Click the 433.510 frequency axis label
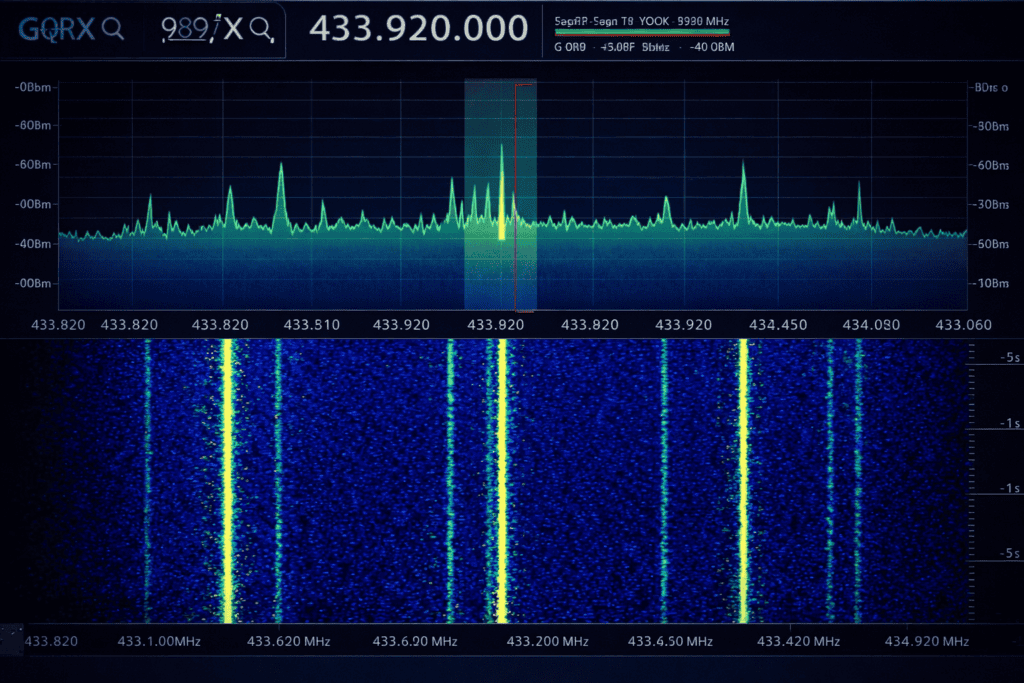Screen dimensions: 1024x683 312,325
